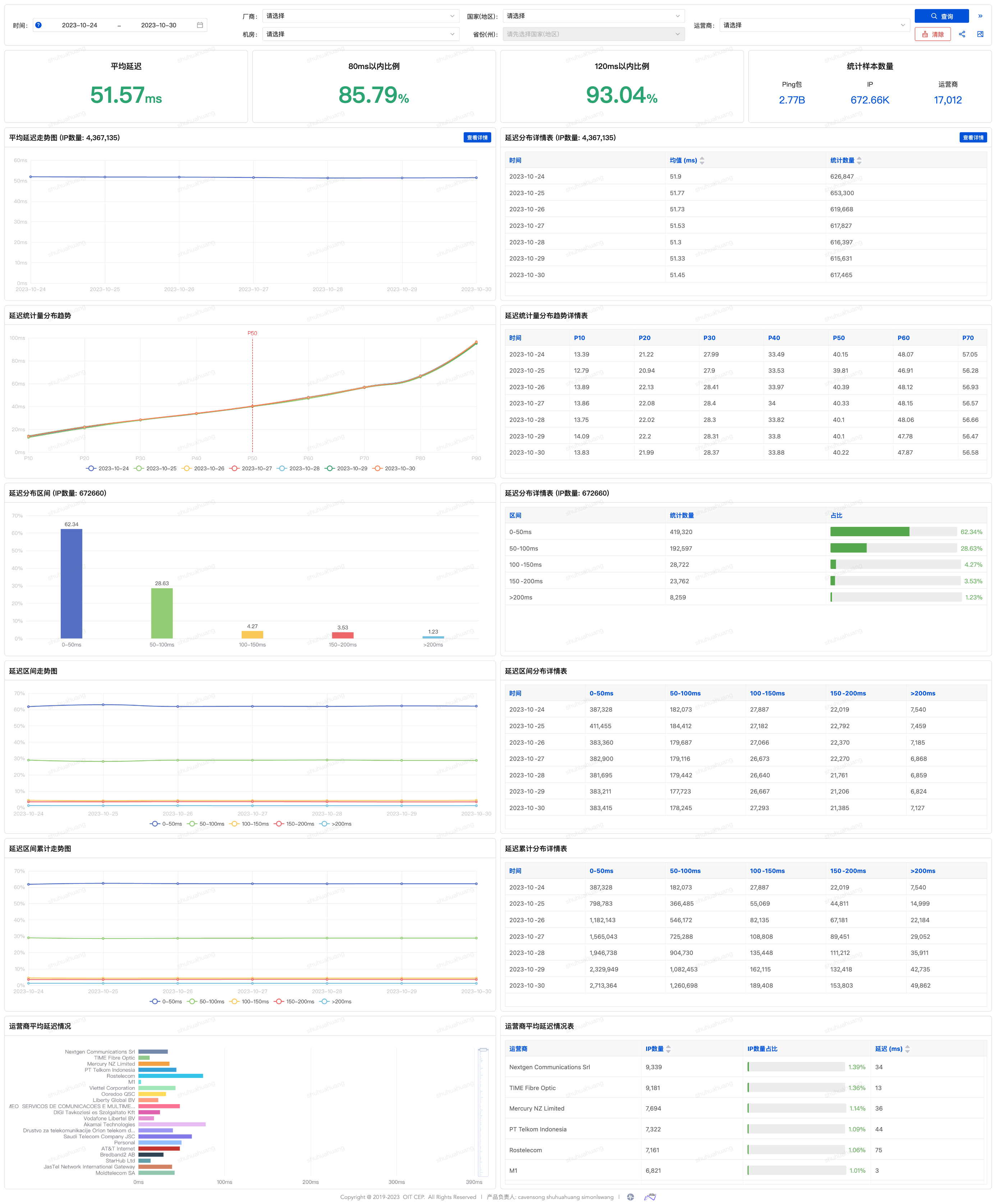Toggle >200ms legend in 延迟区间累计走势图
The image size is (996, 1204).
[336, 1002]
